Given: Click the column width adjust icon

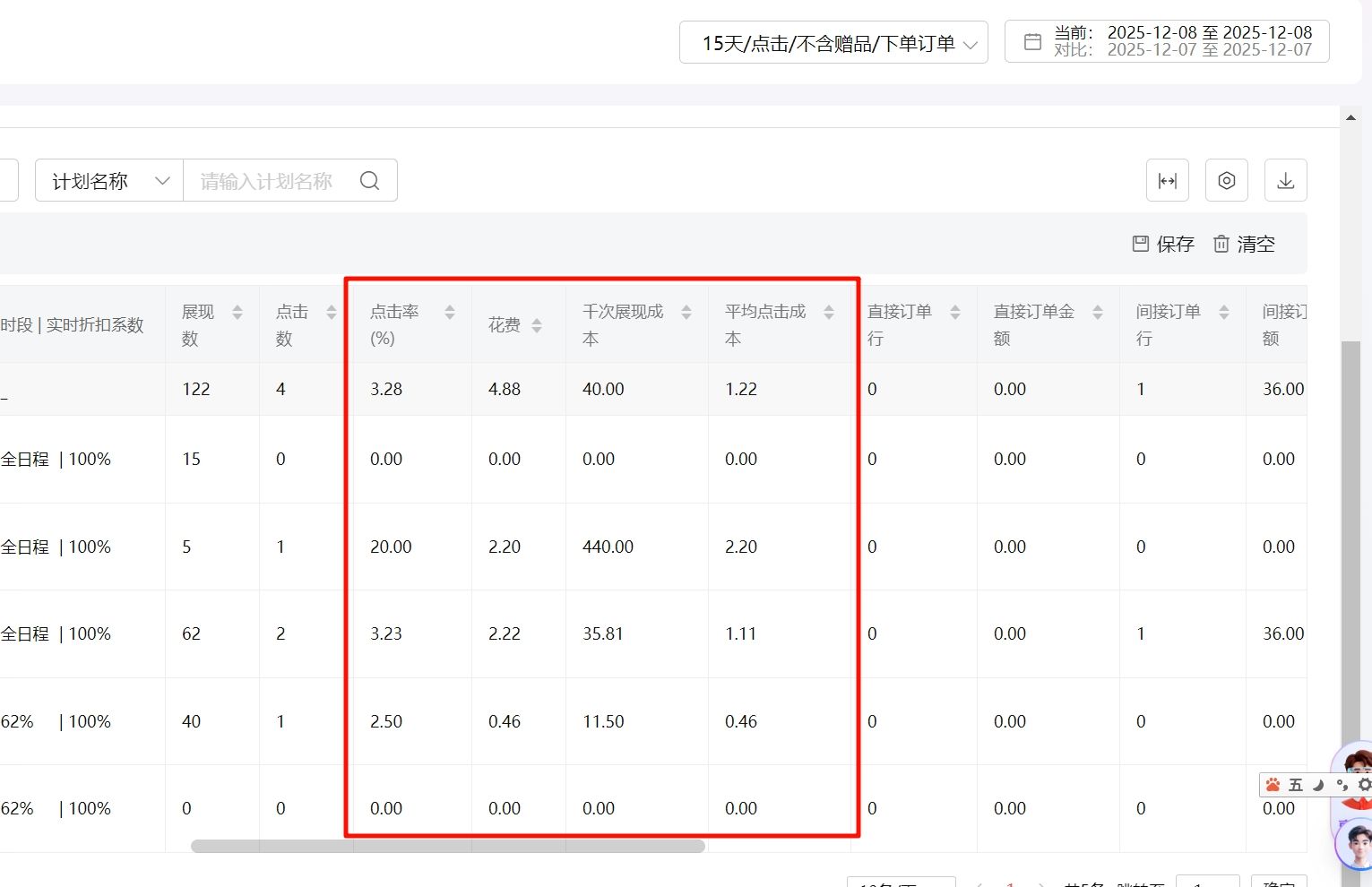Looking at the screenshot, I should [1167, 181].
